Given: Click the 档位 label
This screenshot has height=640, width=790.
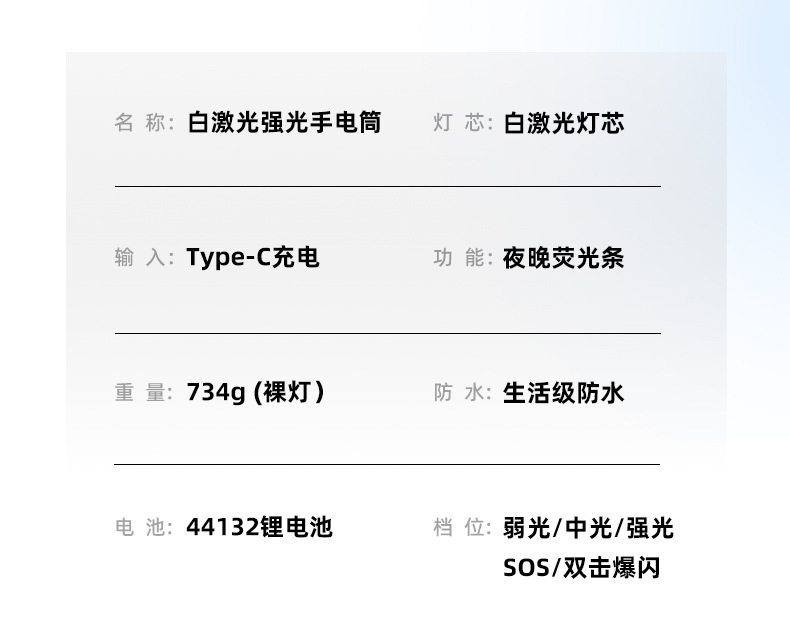Looking at the screenshot, I should [462, 527].
